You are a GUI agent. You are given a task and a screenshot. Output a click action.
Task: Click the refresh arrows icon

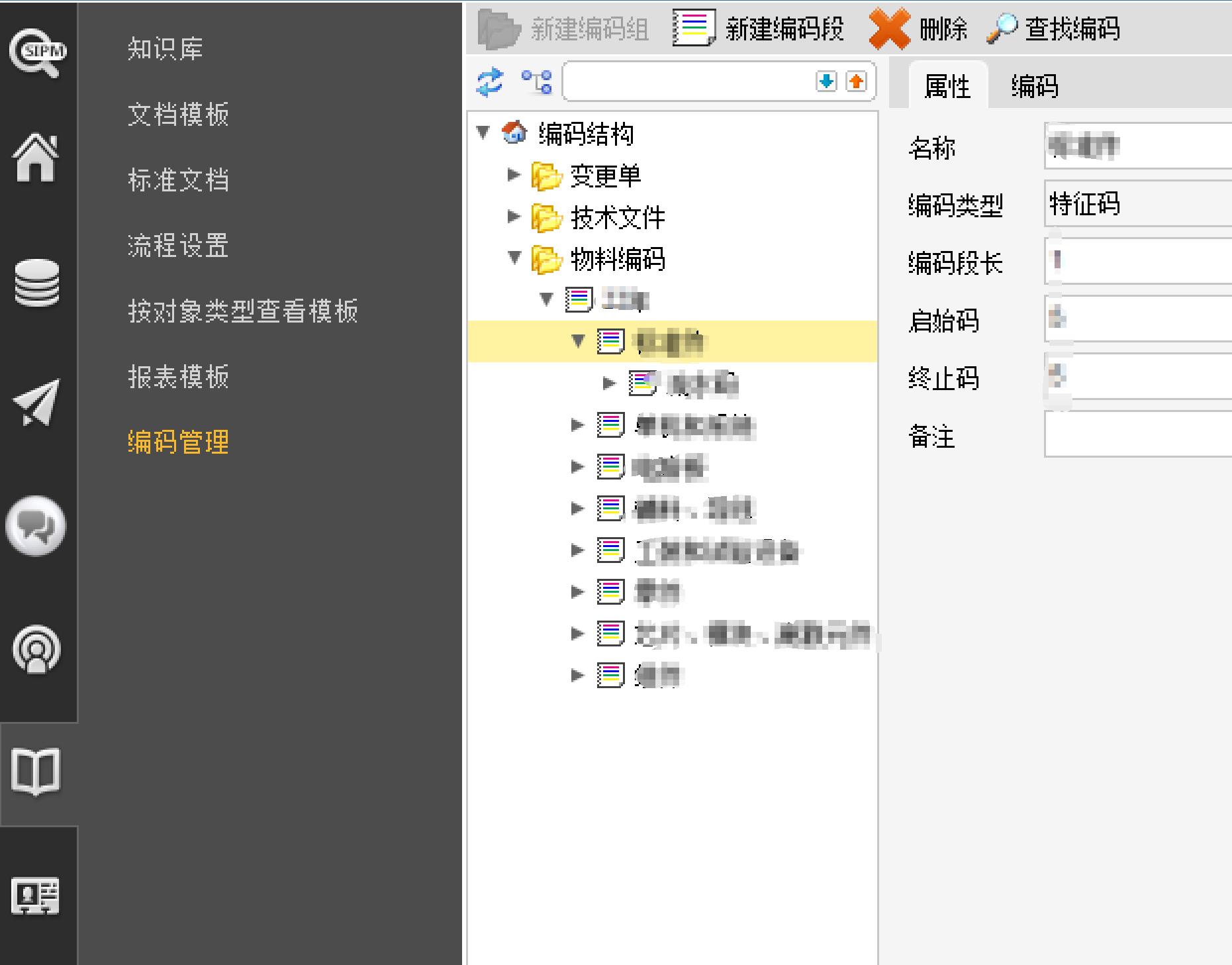pos(491,82)
